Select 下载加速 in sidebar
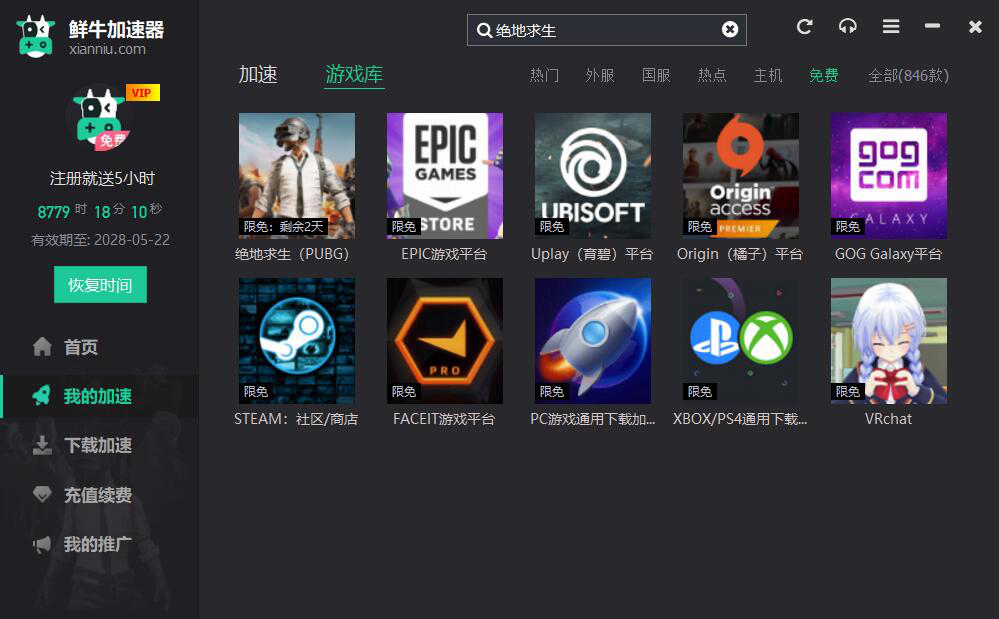Image resolution: width=999 pixels, height=619 pixels. click(x=97, y=445)
